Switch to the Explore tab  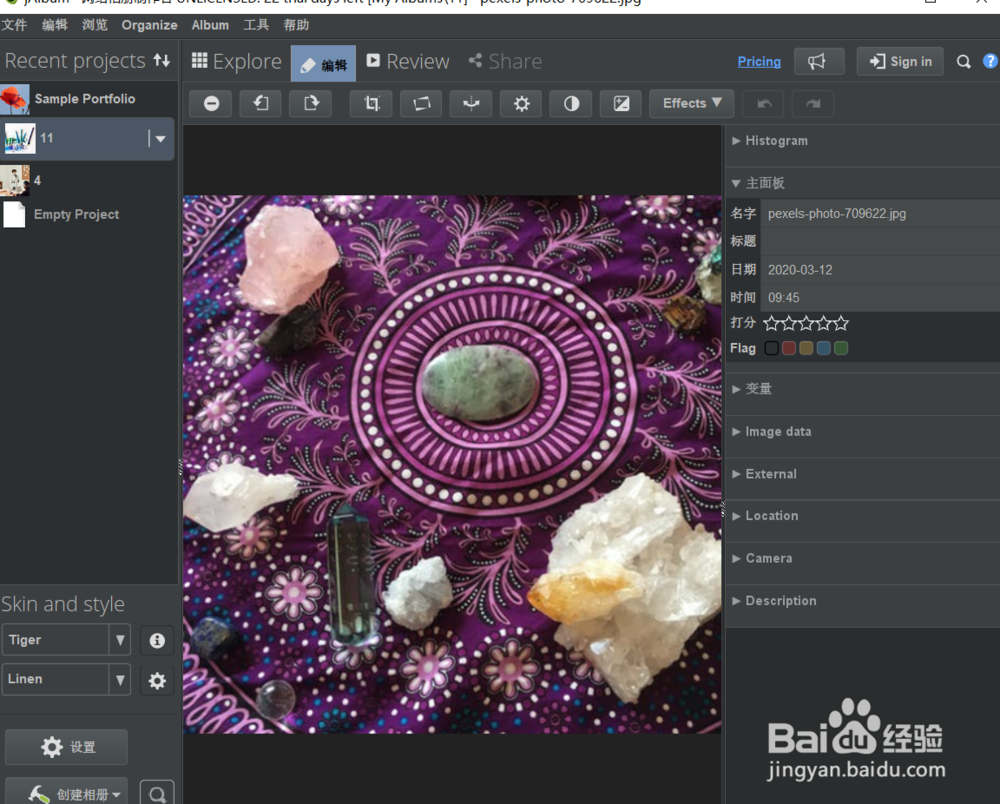(x=236, y=61)
